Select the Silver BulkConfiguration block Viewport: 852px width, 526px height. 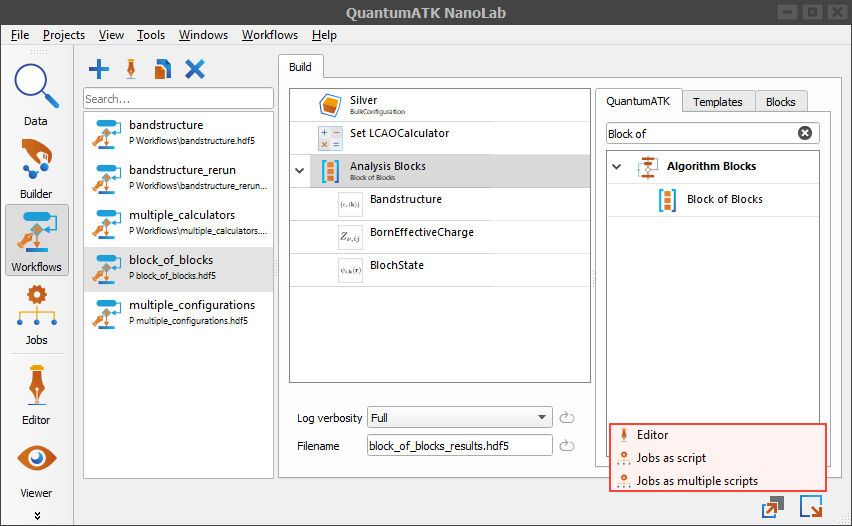tap(440, 105)
